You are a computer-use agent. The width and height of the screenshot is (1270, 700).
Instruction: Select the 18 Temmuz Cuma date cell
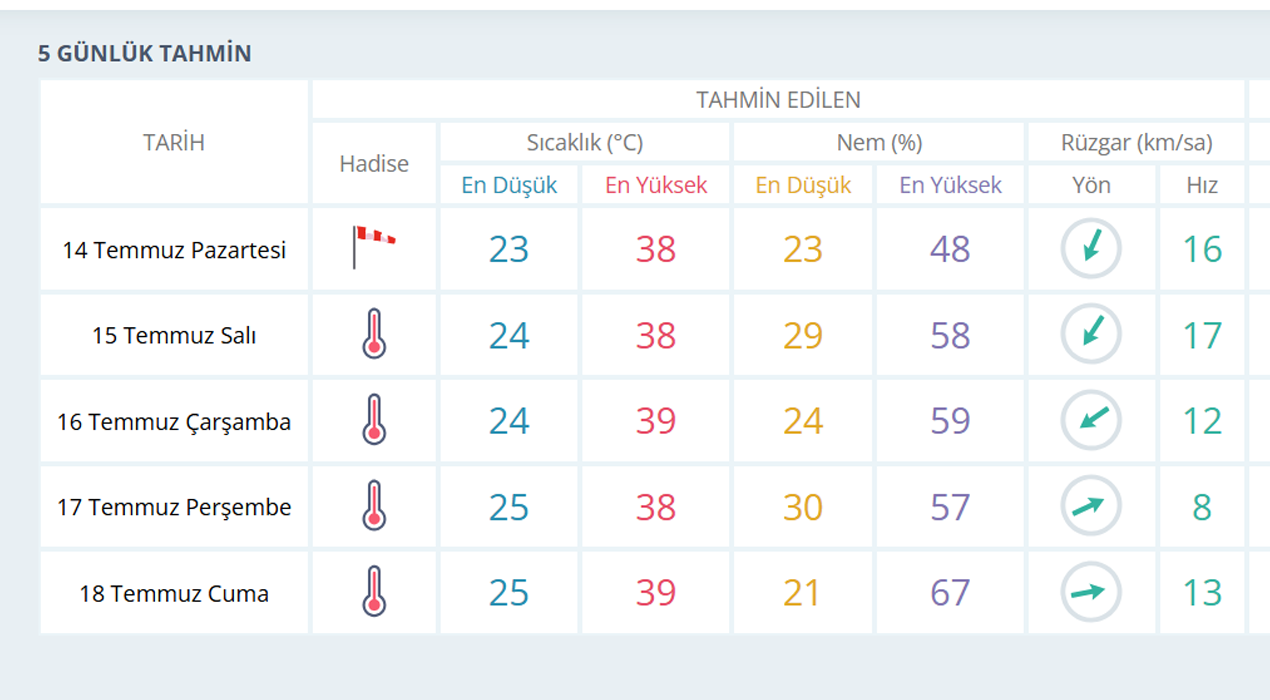pos(174,593)
